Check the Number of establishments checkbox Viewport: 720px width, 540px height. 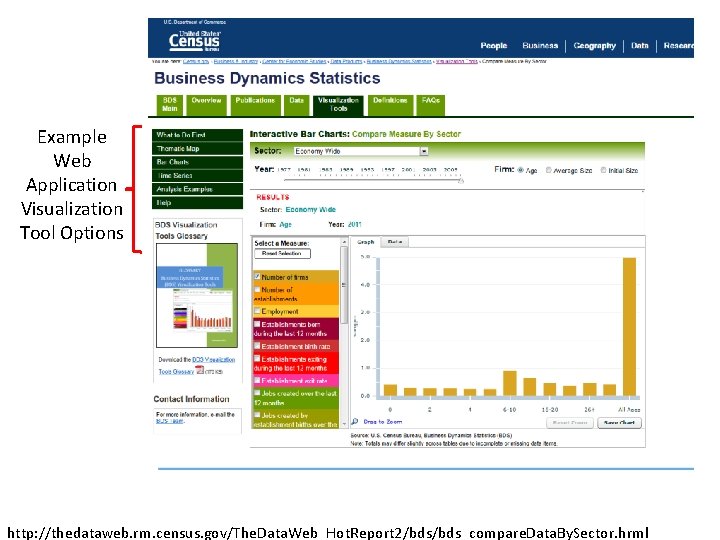click(257, 289)
